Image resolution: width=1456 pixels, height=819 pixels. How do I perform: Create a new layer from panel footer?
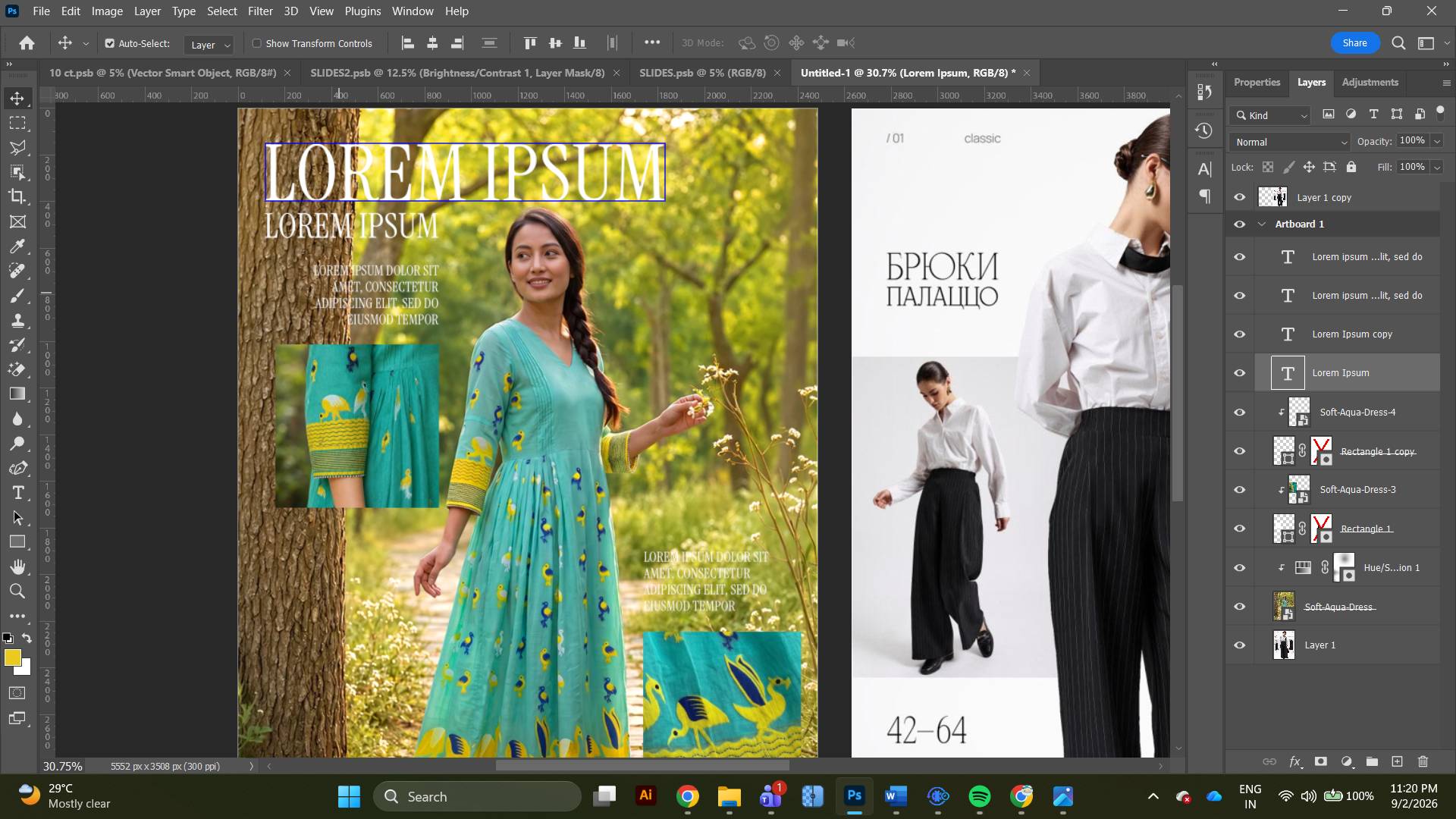point(1397,761)
